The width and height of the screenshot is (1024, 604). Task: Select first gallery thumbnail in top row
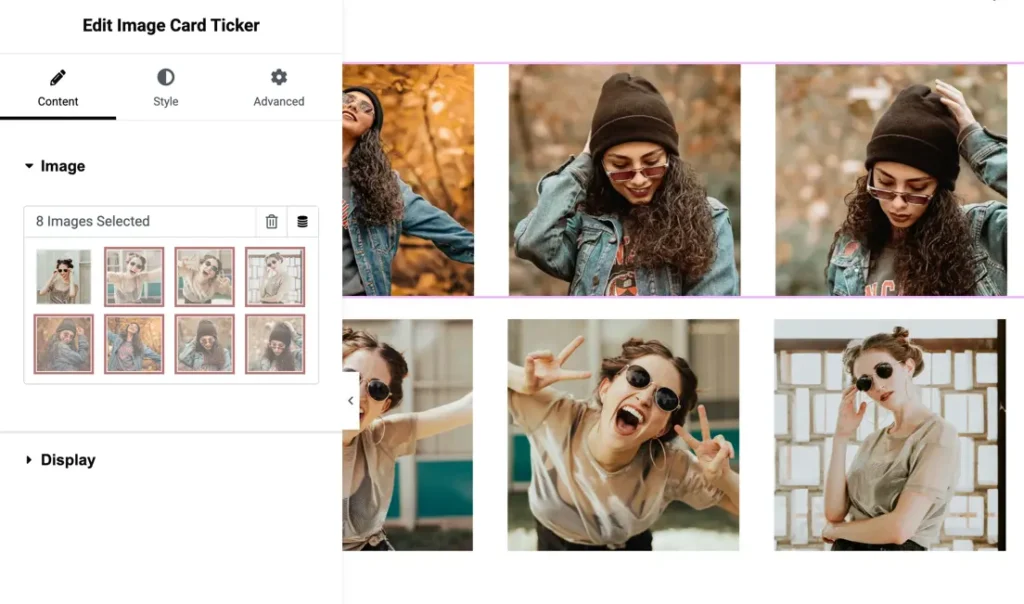coord(64,277)
